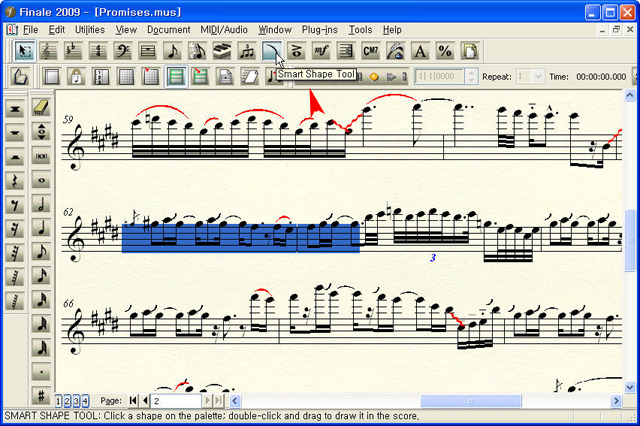Click the measure position field 1|1|0000
The image size is (640, 426).
pos(440,76)
